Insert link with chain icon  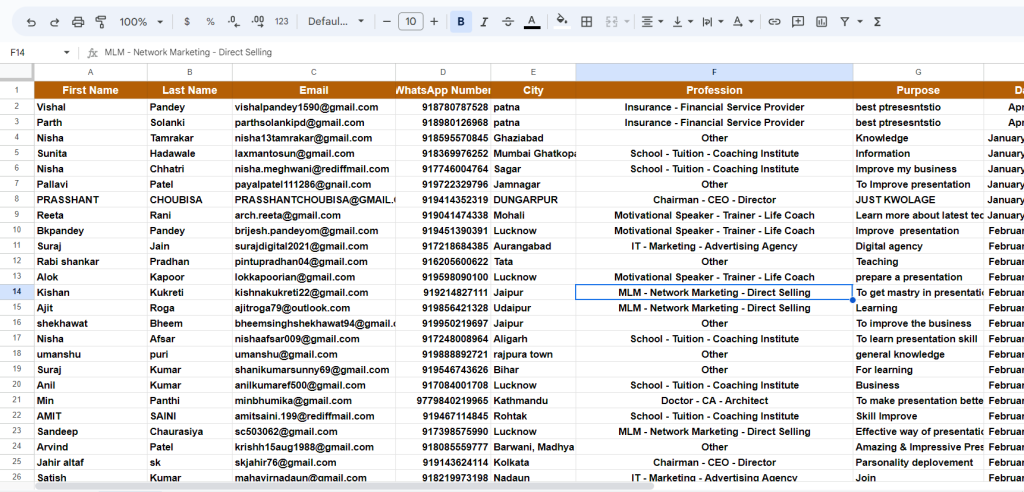pyautogui.click(x=774, y=22)
